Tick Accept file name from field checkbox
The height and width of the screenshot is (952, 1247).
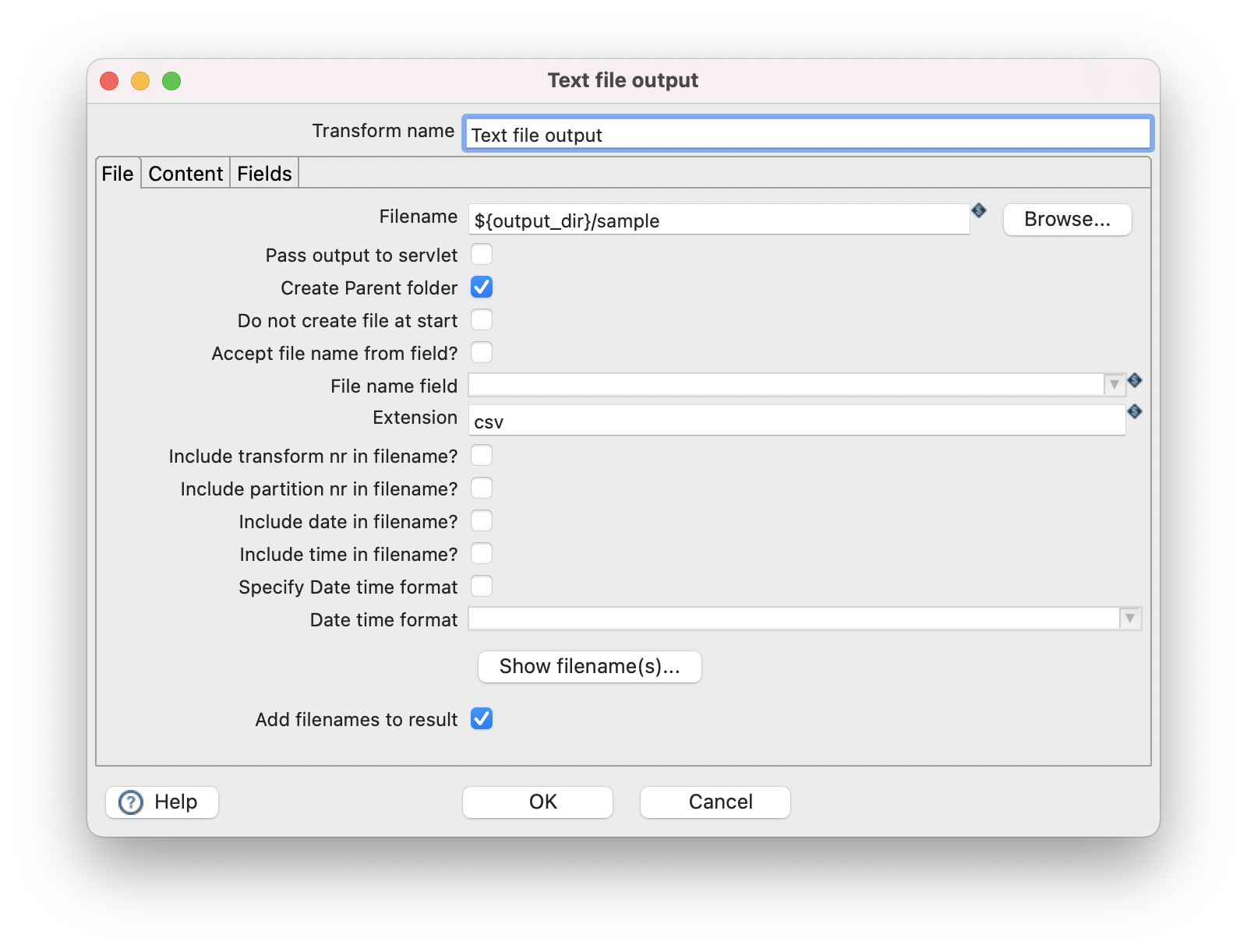(x=482, y=353)
